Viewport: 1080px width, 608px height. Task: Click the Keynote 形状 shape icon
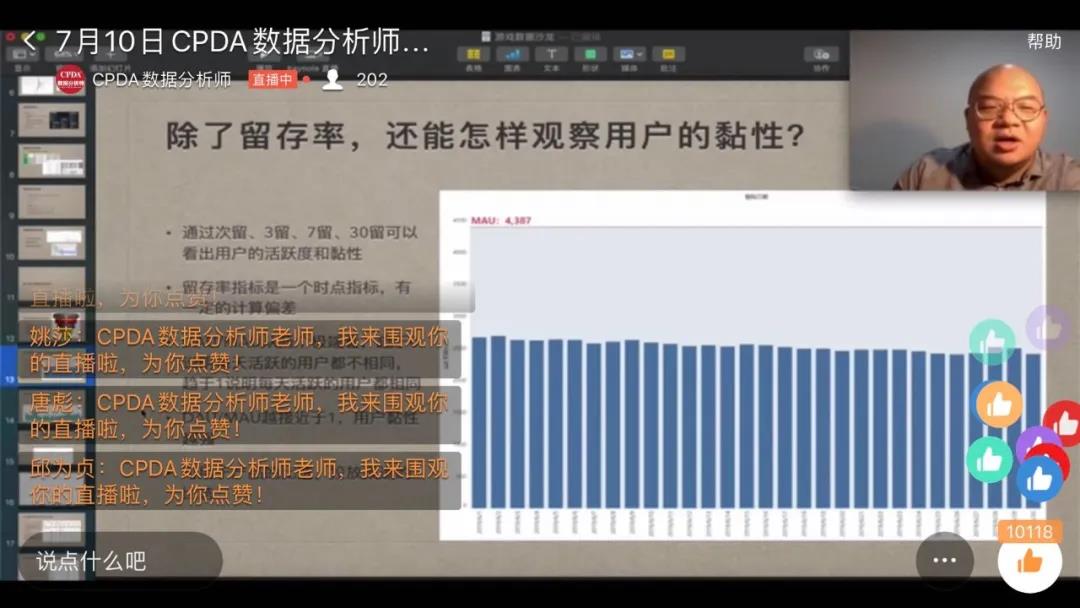click(x=590, y=54)
